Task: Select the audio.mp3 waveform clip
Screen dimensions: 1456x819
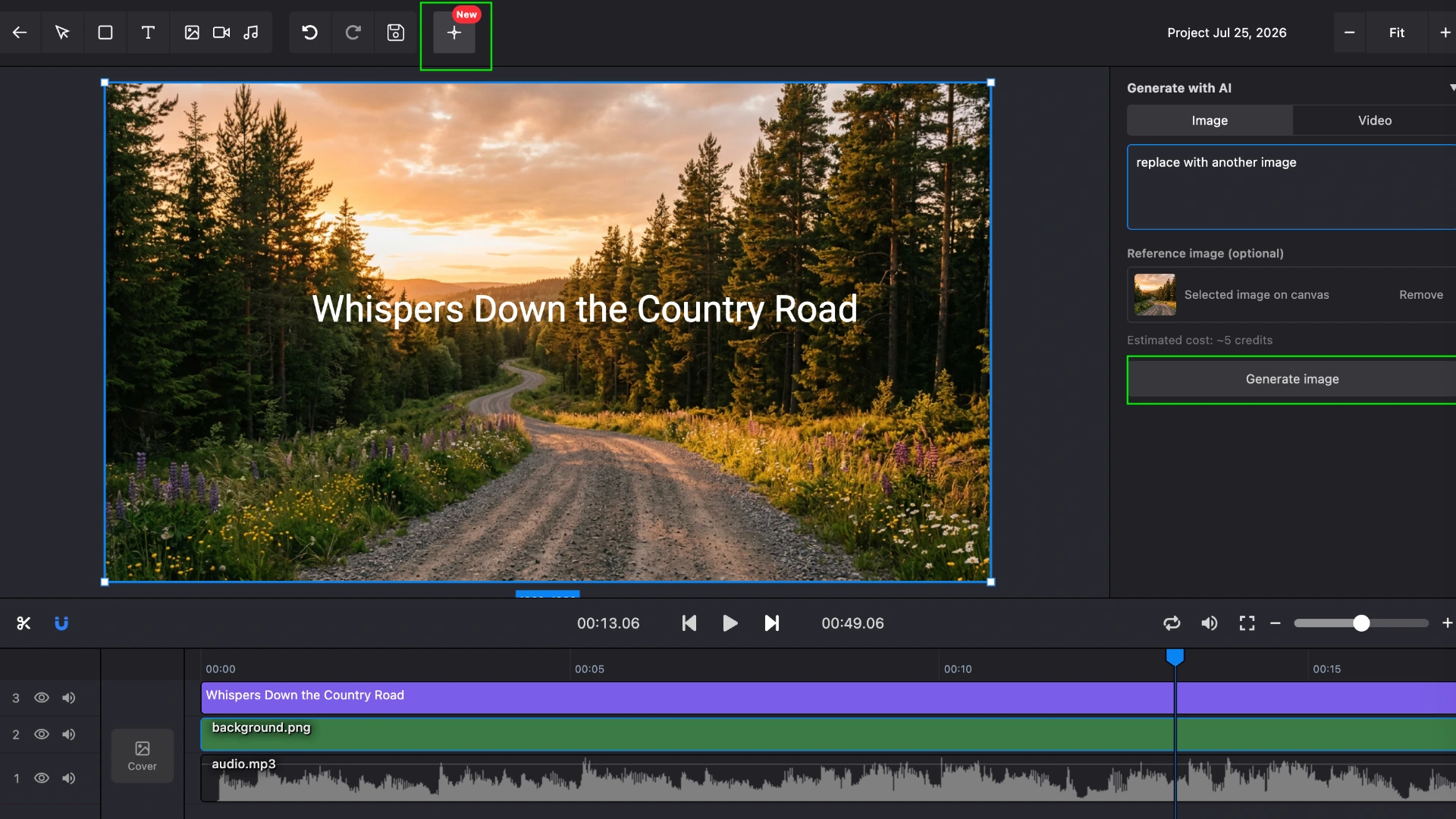Action: 828,778
